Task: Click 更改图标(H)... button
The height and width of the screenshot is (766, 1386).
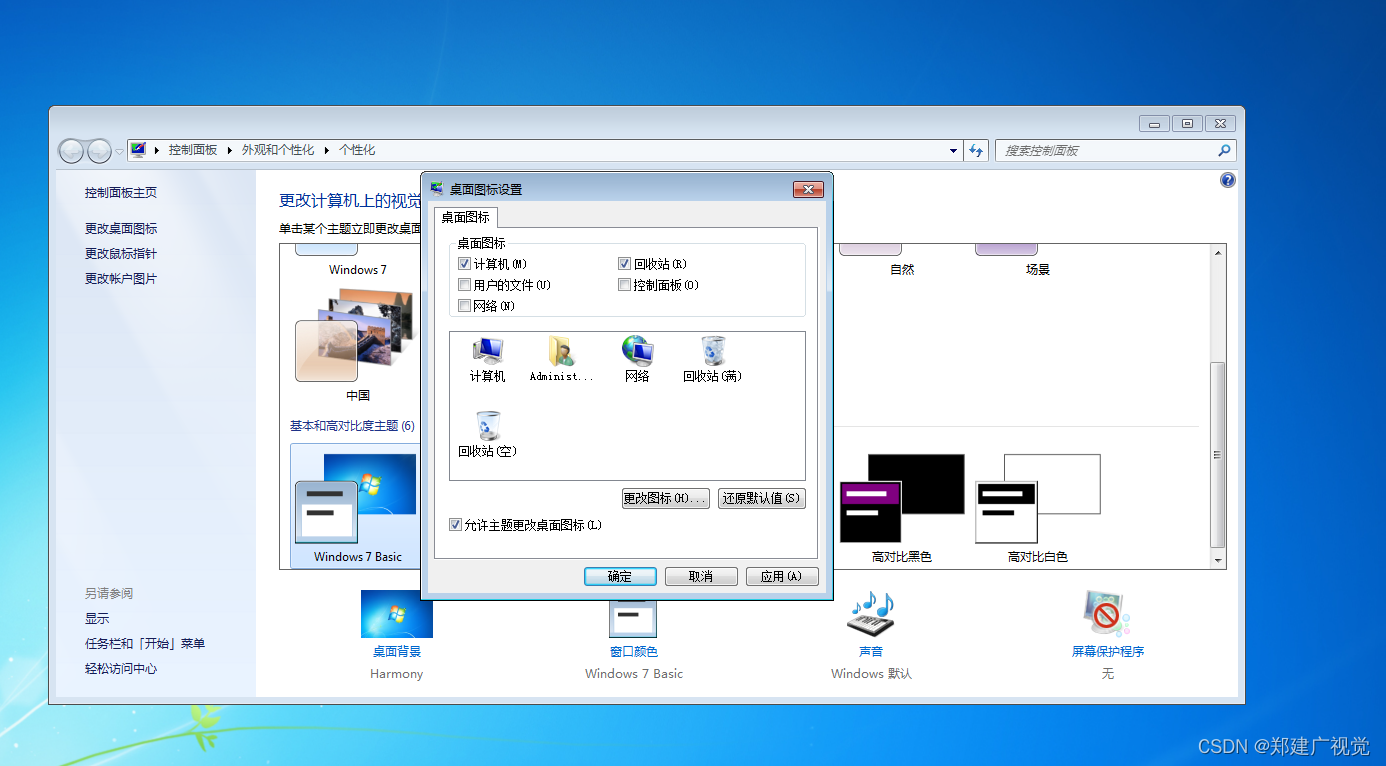Action: [666, 498]
